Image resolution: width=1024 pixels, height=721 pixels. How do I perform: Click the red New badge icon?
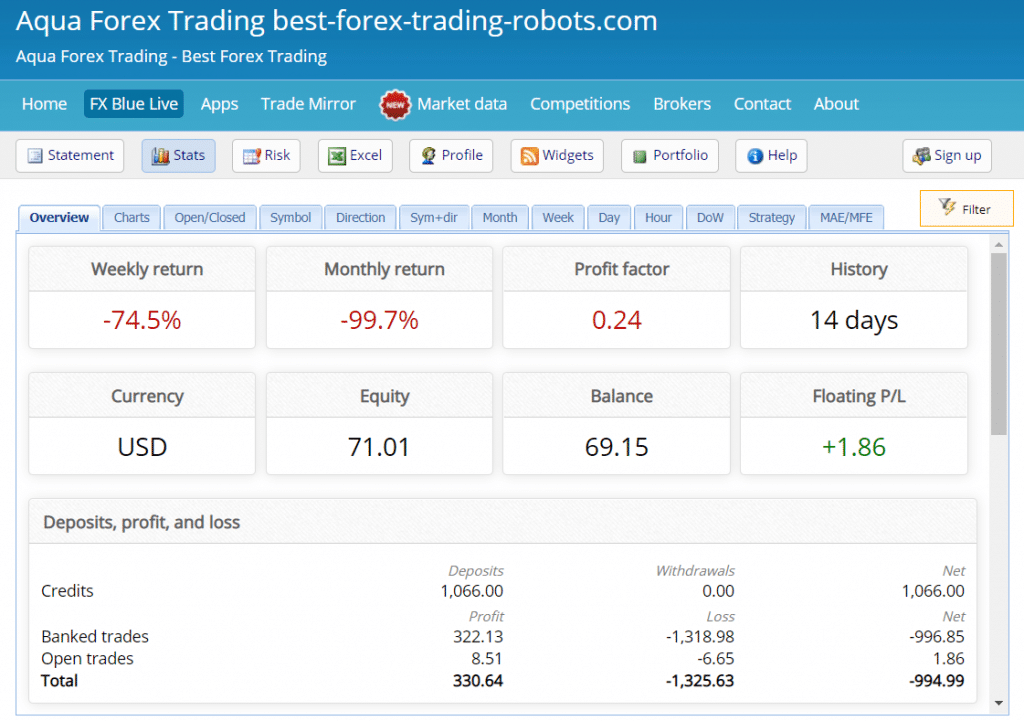pos(395,104)
